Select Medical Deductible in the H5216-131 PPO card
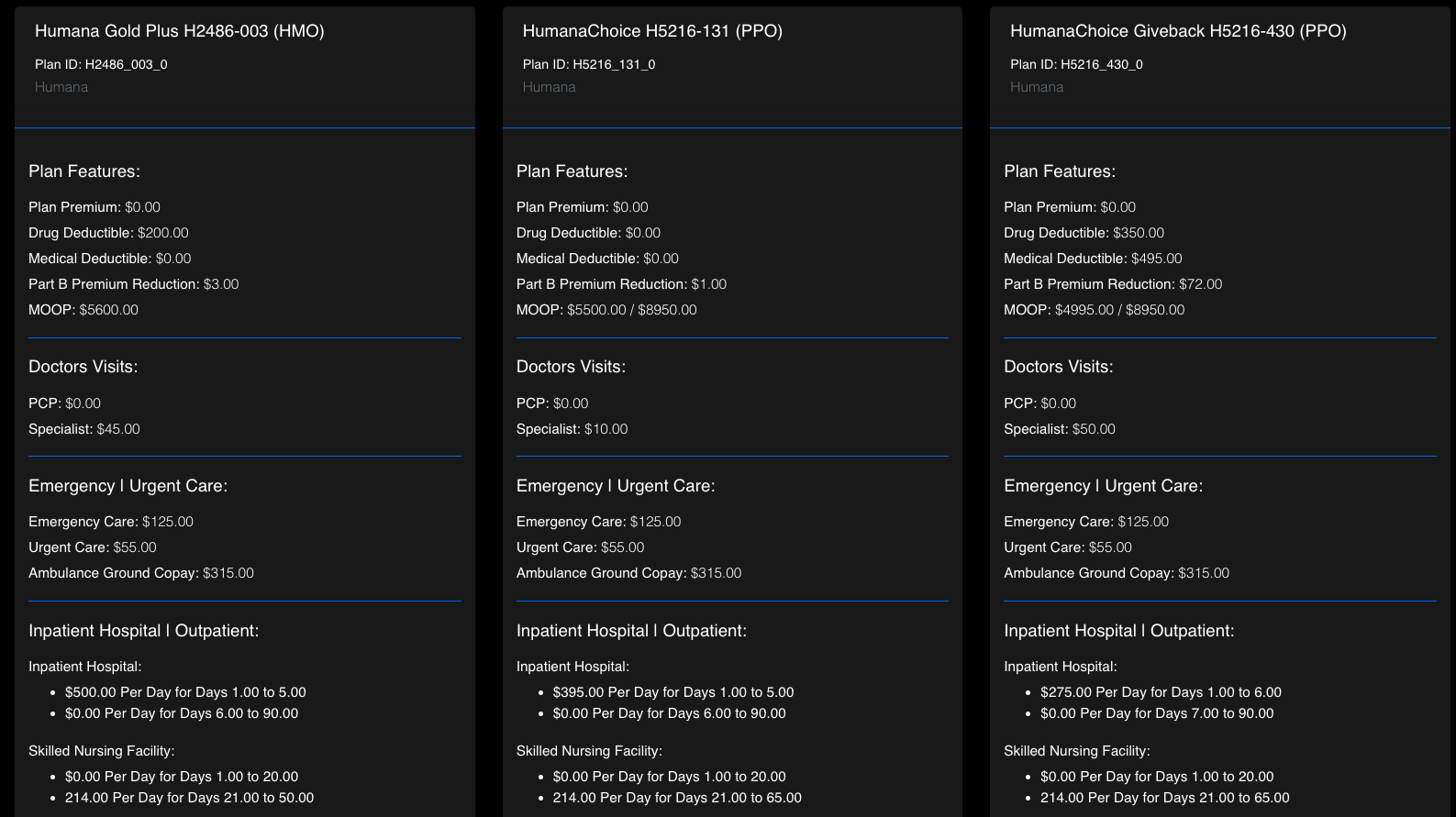 point(597,259)
